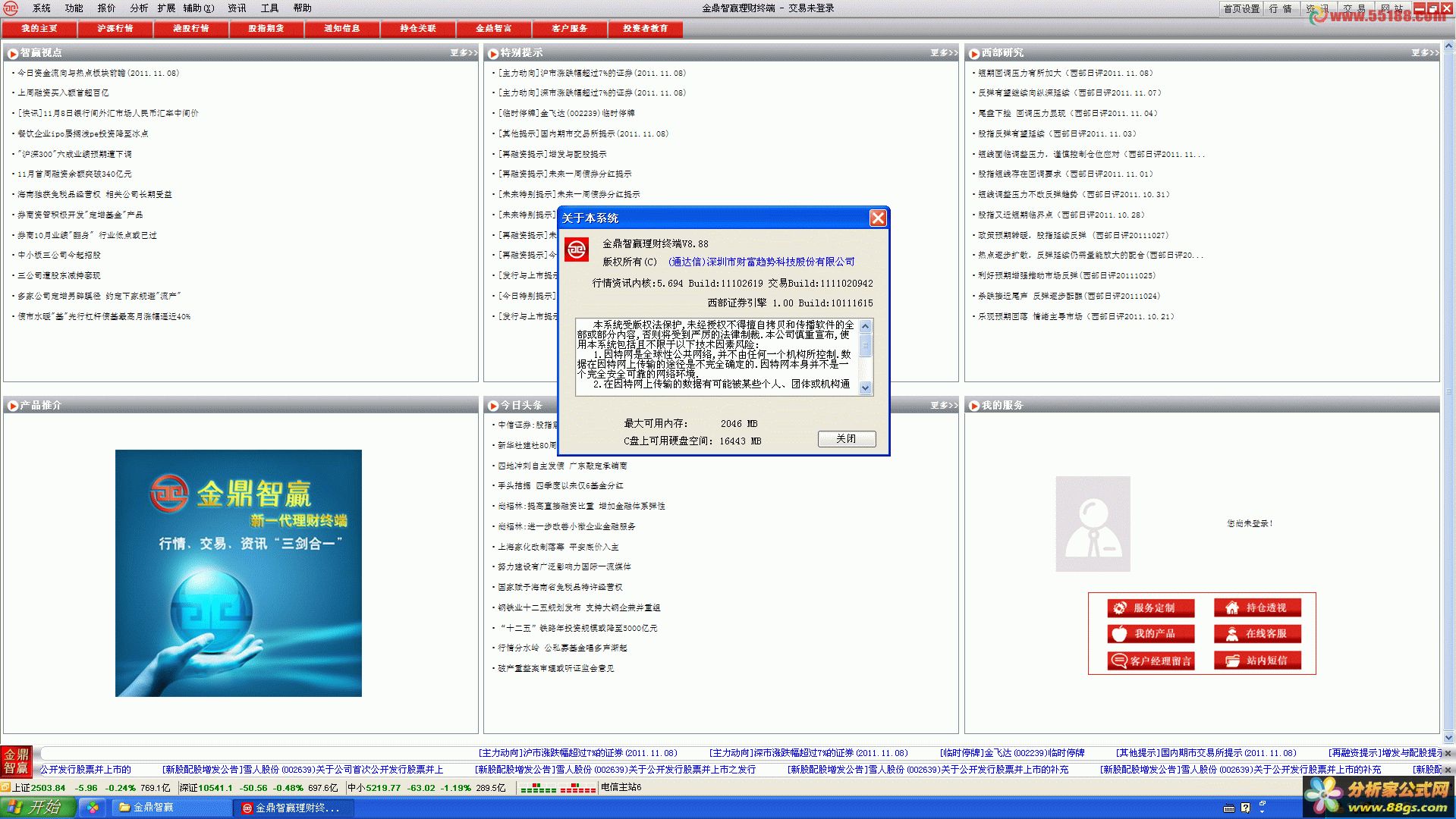Open the 功能 menu
This screenshot has height=819, width=1456.
(x=74, y=8)
